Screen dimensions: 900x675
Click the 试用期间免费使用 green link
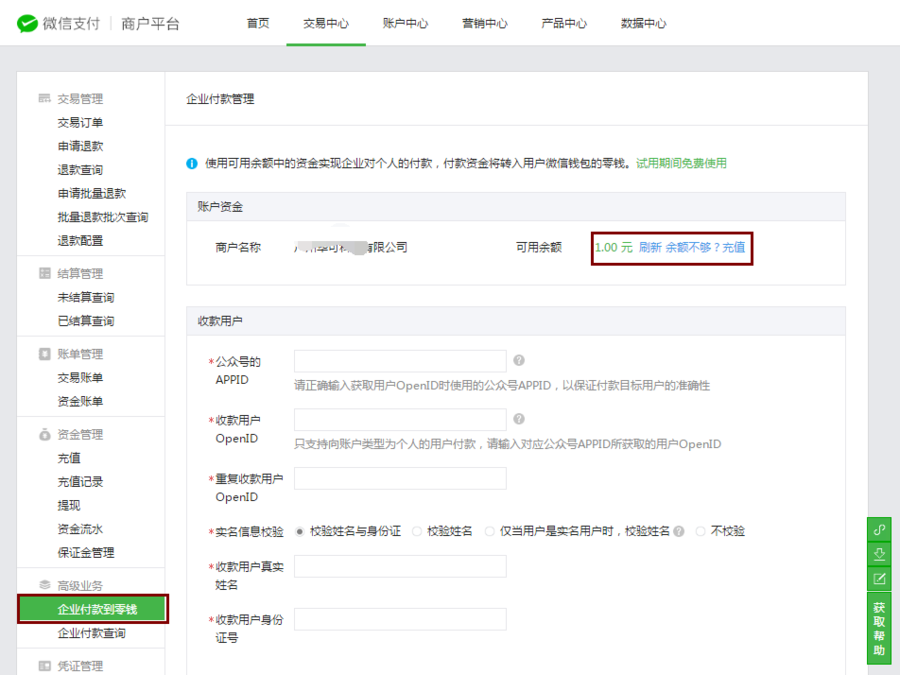(x=681, y=164)
